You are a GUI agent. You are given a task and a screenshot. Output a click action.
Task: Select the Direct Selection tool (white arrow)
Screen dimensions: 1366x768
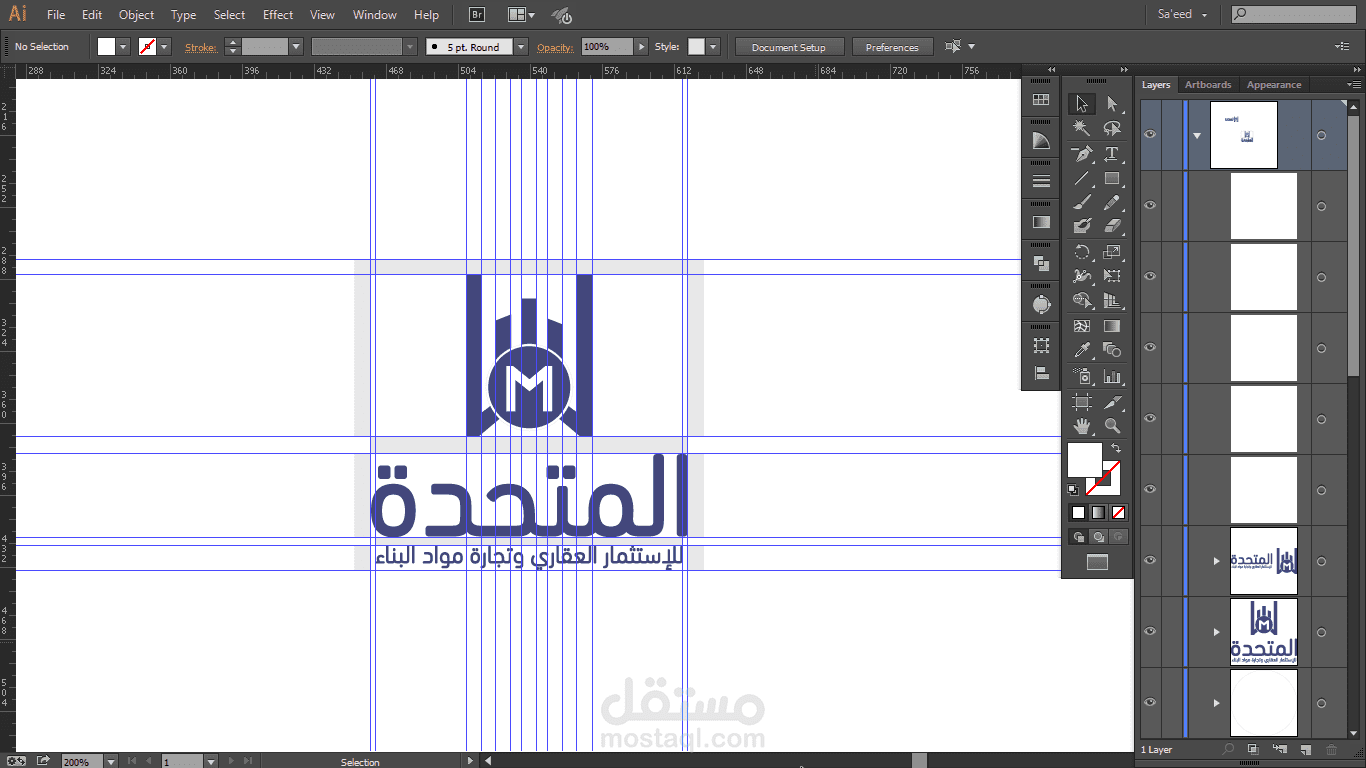[1112, 104]
